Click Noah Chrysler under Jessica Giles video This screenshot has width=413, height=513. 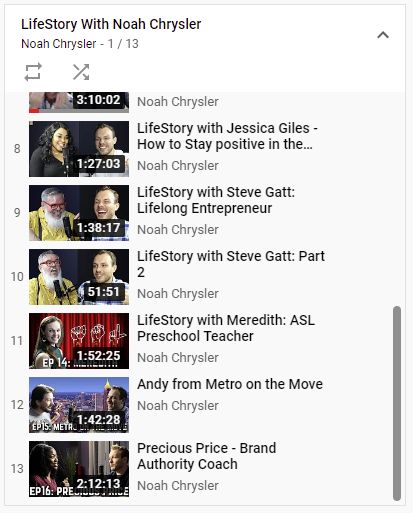pyautogui.click(x=178, y=166)
